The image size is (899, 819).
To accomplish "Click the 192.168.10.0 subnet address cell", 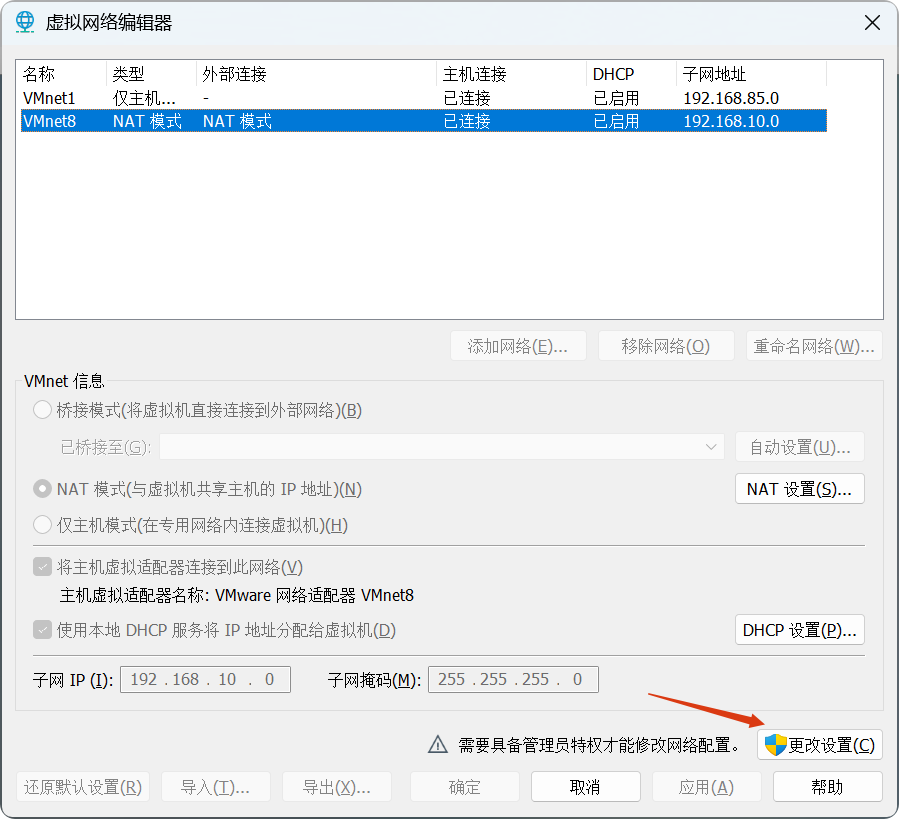I will tap(731, 121).
